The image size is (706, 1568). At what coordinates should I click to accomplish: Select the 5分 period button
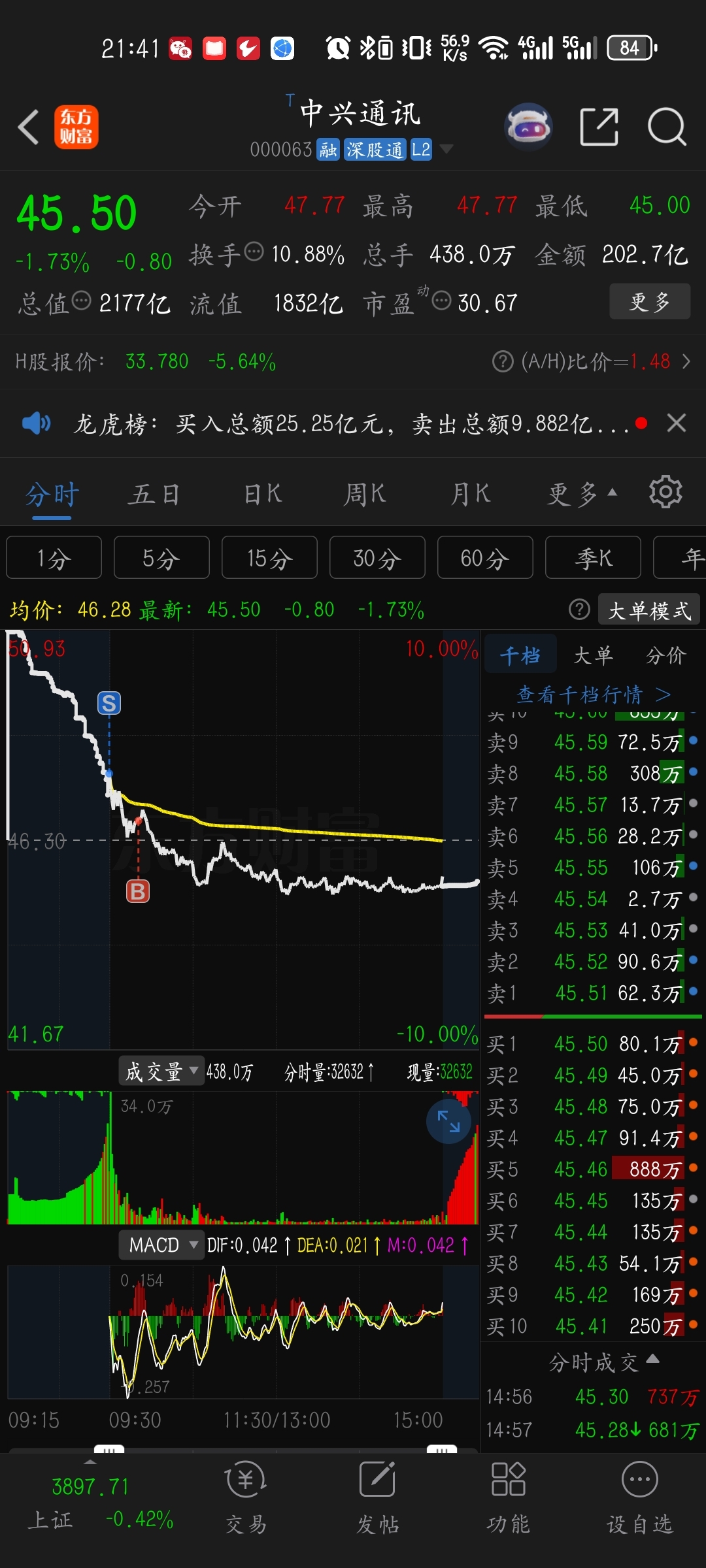coord(161,558)
